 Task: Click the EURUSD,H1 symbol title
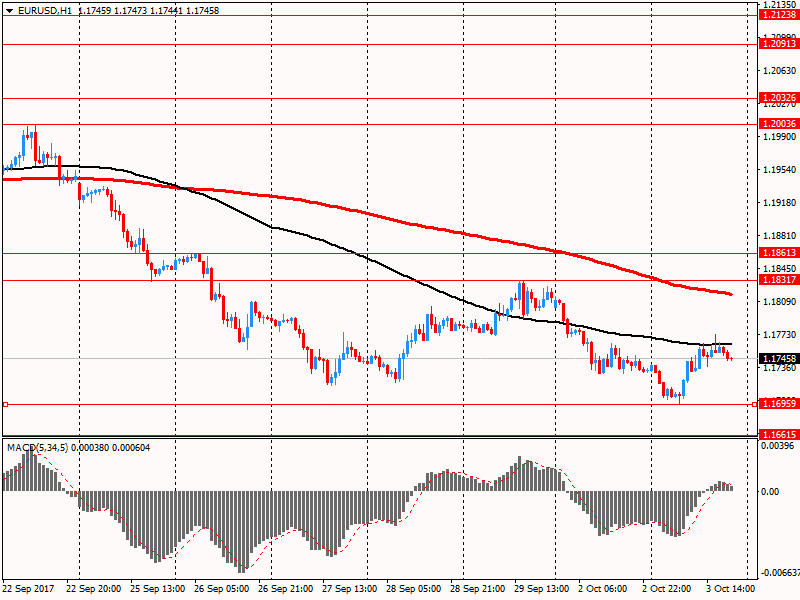coord(45,11)
